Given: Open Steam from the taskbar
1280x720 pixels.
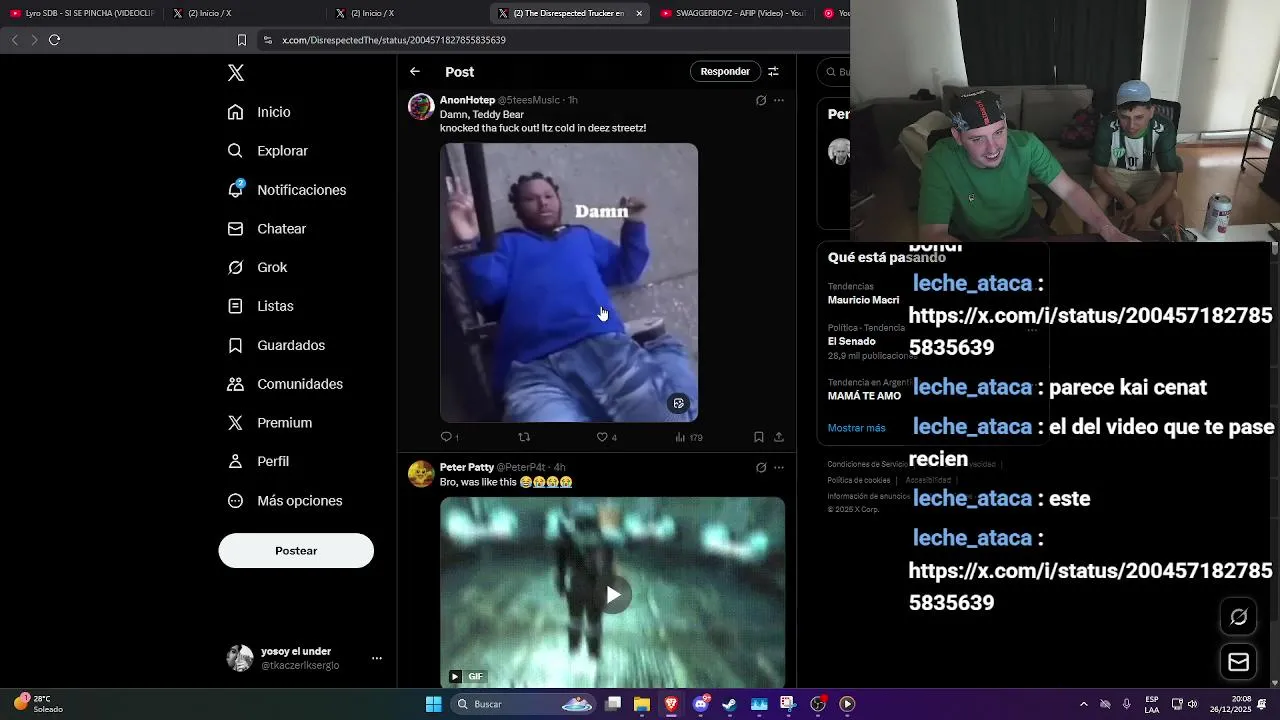Looking at the screenshot, I should (730, 704).
